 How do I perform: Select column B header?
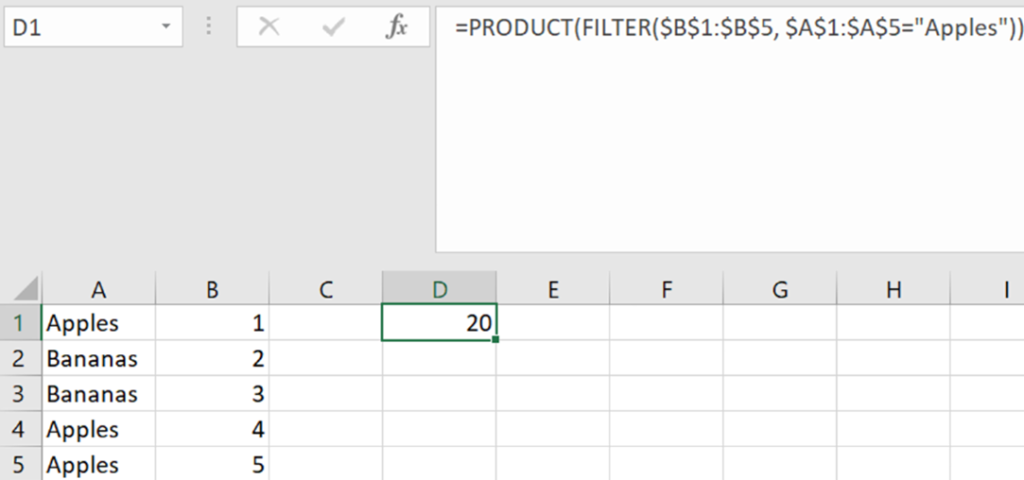coord(212,290)
